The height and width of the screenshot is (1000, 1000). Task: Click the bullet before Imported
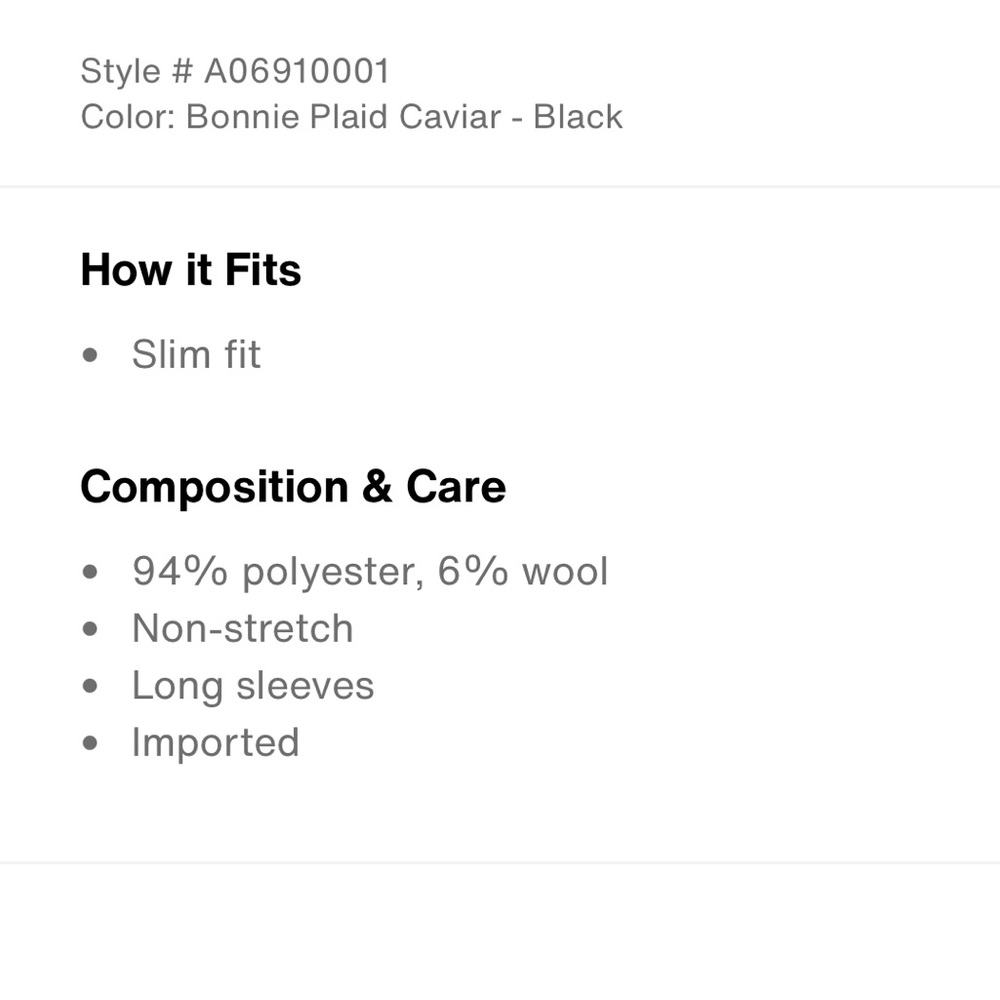90,743
